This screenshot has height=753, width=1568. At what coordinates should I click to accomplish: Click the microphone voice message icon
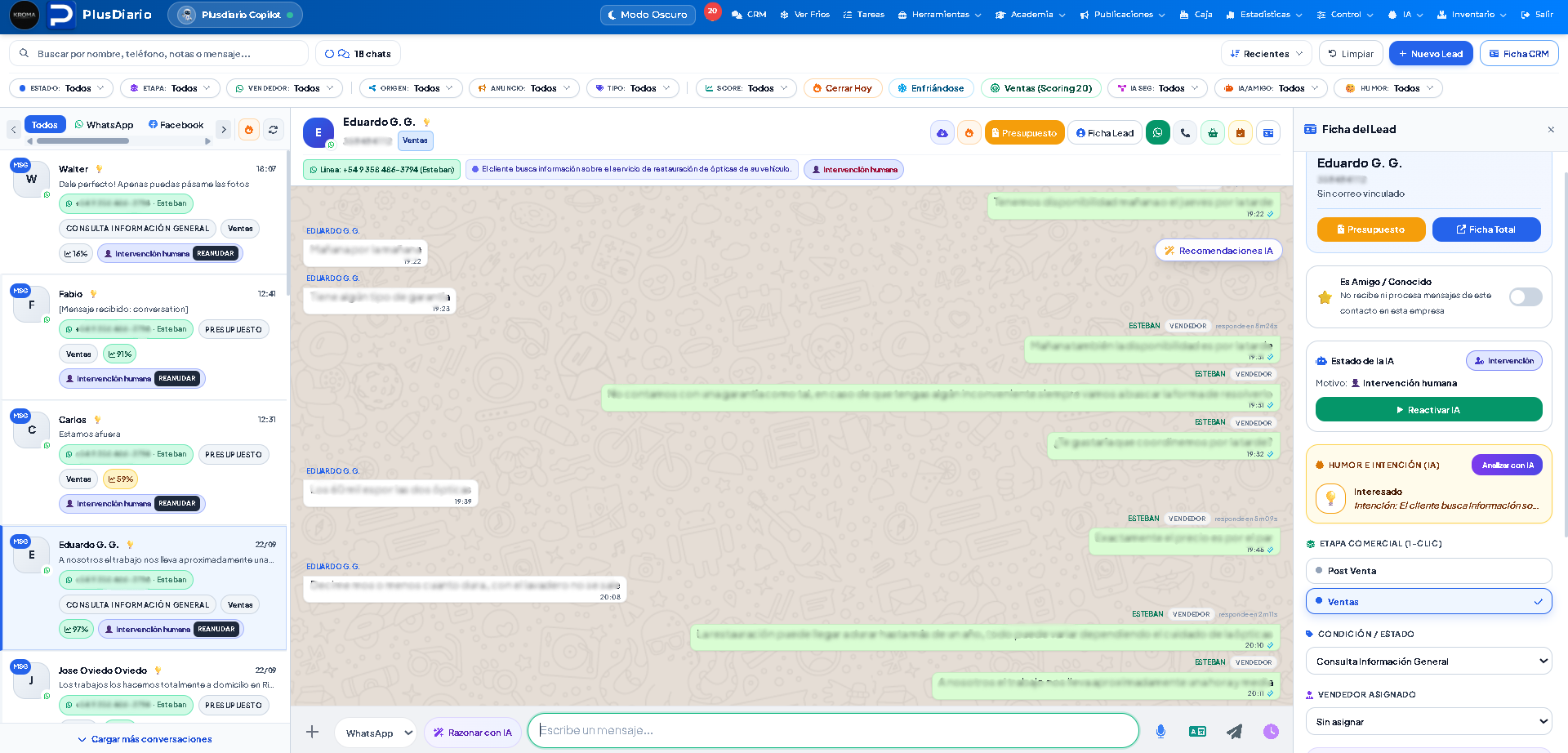(x=1160, y=731)
